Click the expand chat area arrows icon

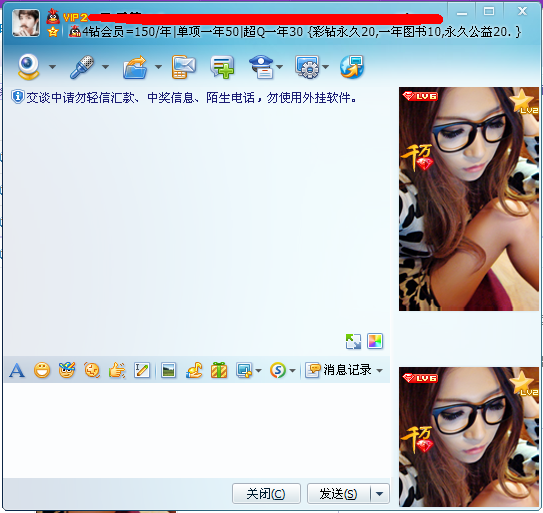pos(353,342)
